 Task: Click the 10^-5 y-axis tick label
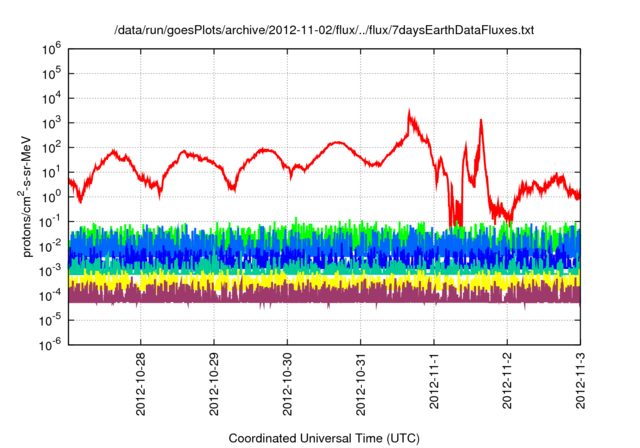[x=51, y=320]
